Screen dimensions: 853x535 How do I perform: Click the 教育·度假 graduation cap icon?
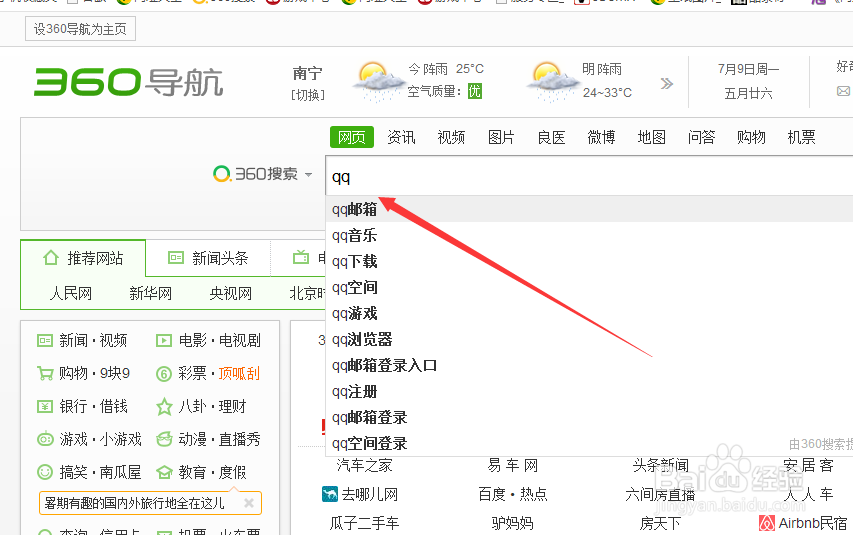(x=164, y=472)
